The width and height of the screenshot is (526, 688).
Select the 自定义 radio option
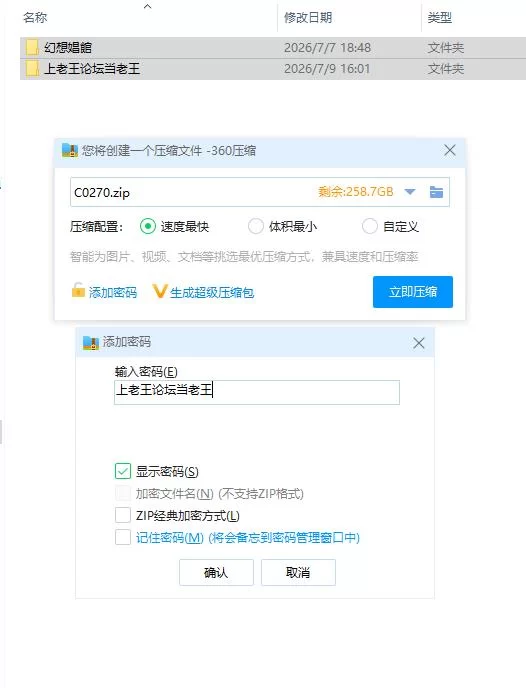click(370, 226)
